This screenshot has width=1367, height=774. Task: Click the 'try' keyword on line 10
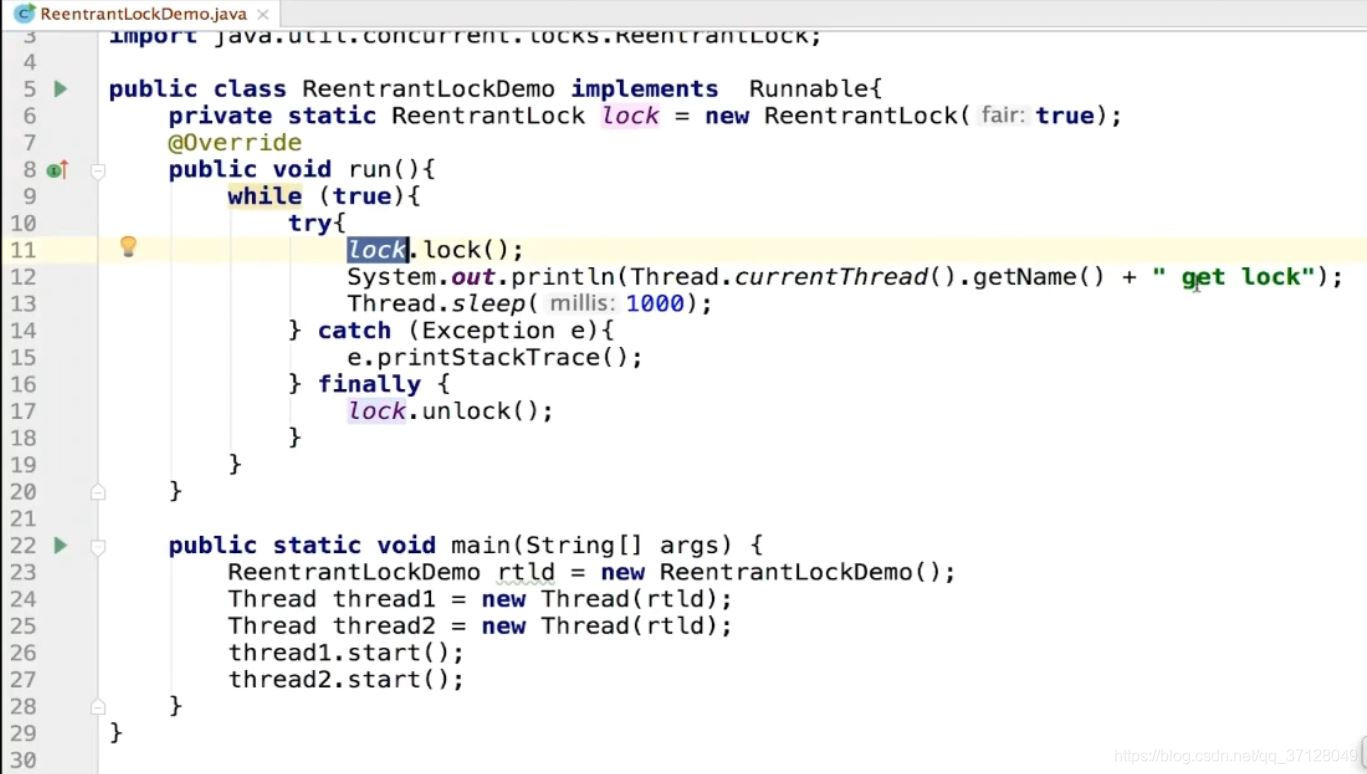pos(310,224)
